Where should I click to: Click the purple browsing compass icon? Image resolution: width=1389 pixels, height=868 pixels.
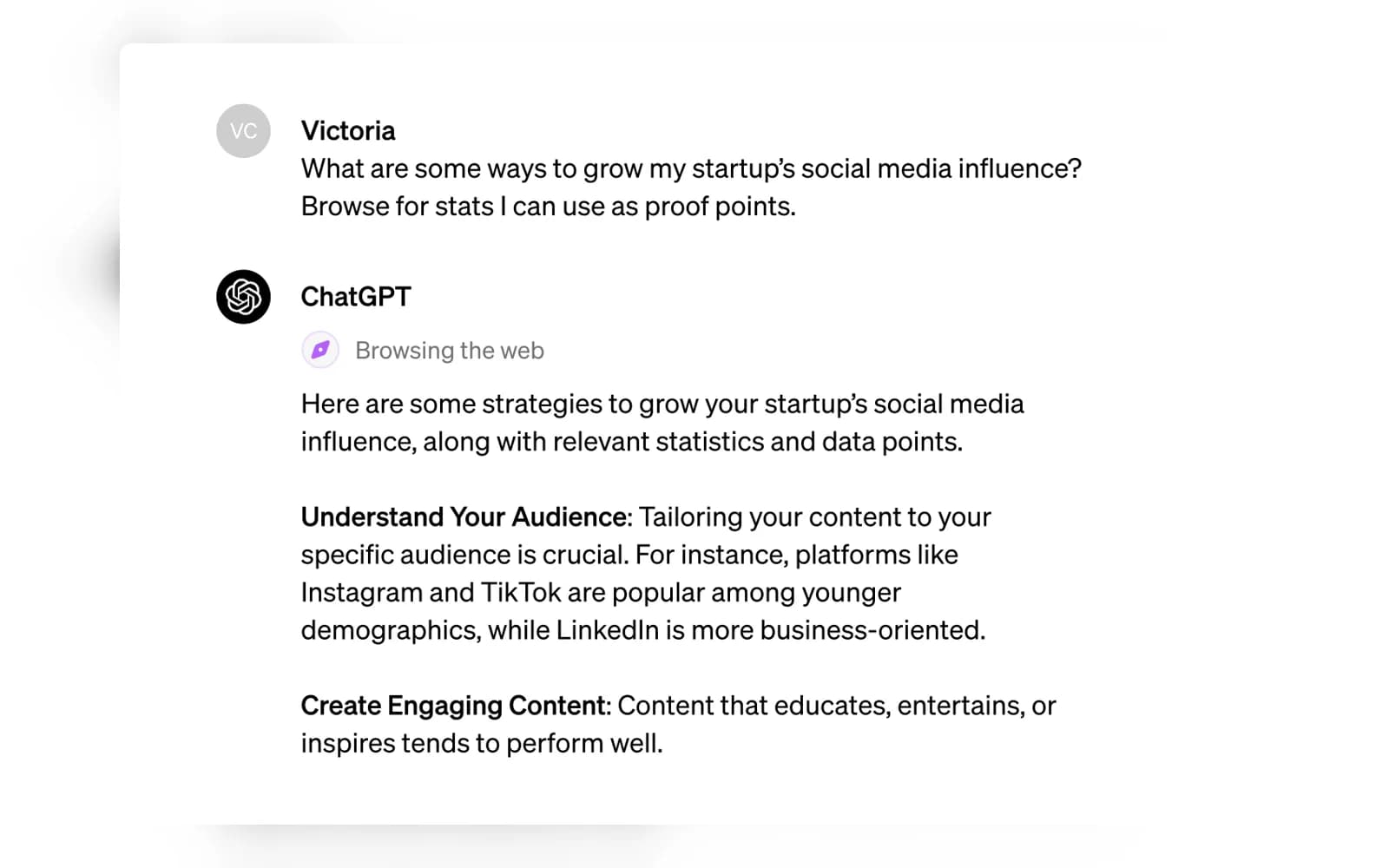coord(320,350)
